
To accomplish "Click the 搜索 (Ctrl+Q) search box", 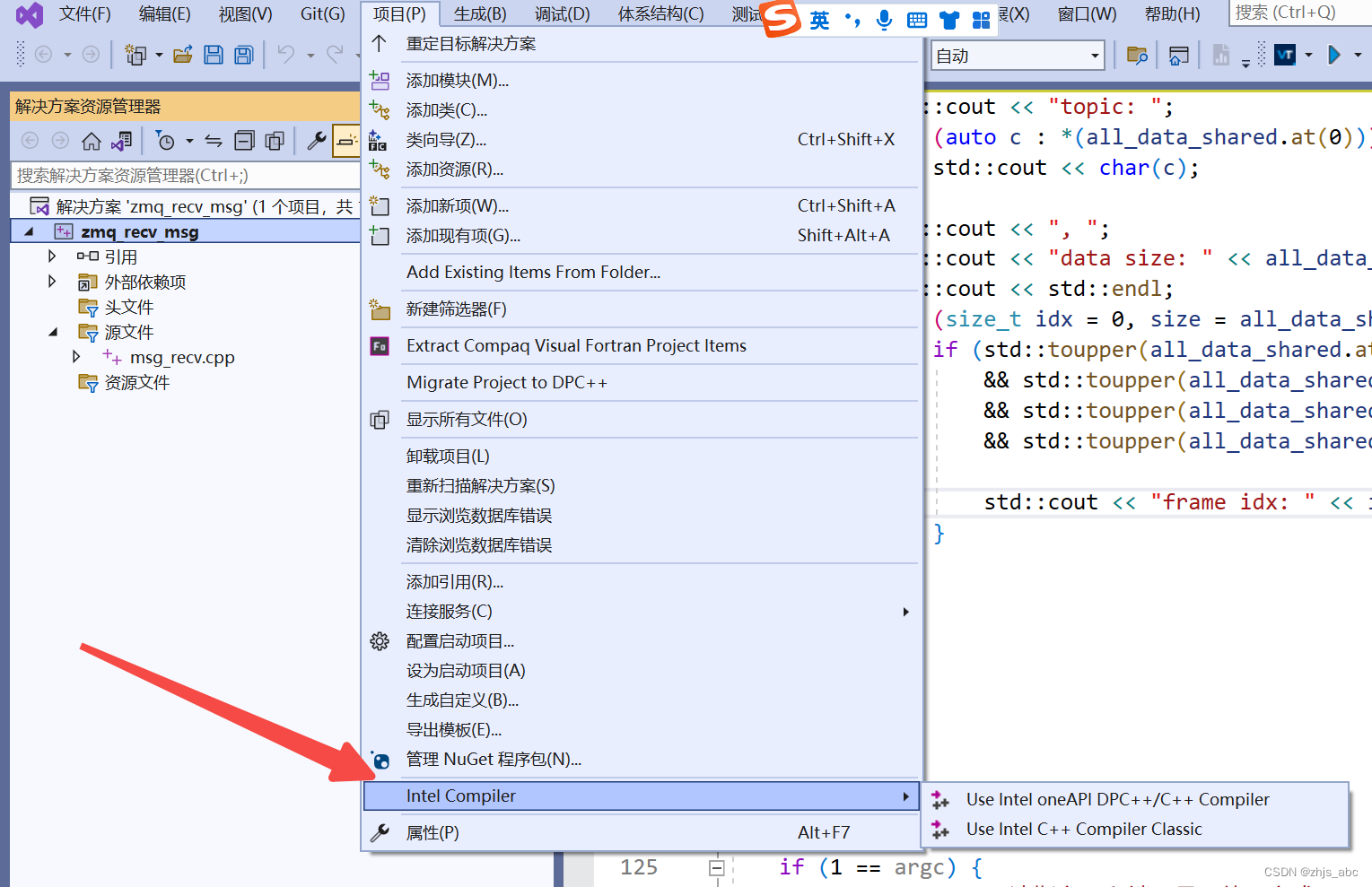I will click(1300, 13).
